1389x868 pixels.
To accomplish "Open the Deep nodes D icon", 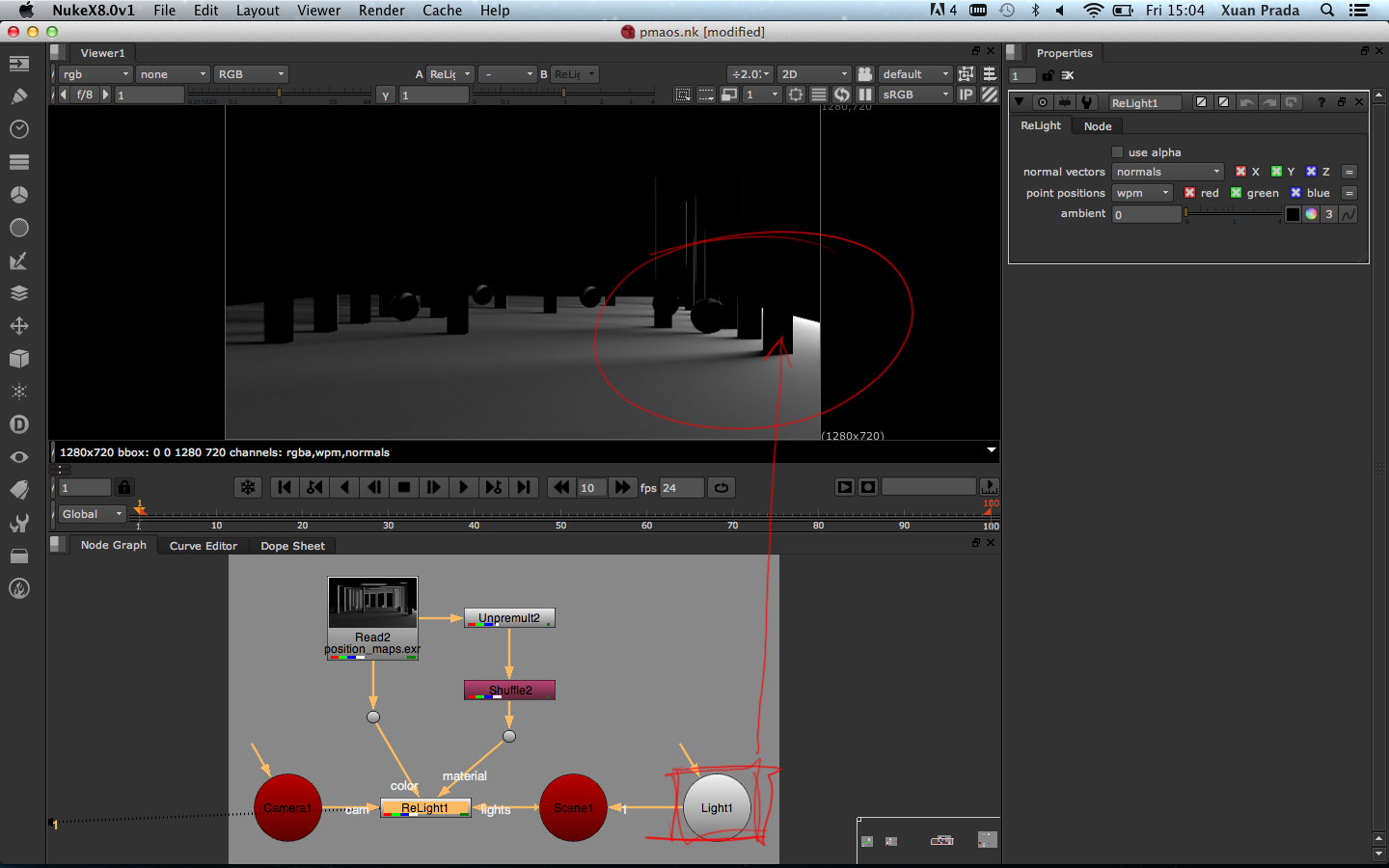I will pos(18,424).
